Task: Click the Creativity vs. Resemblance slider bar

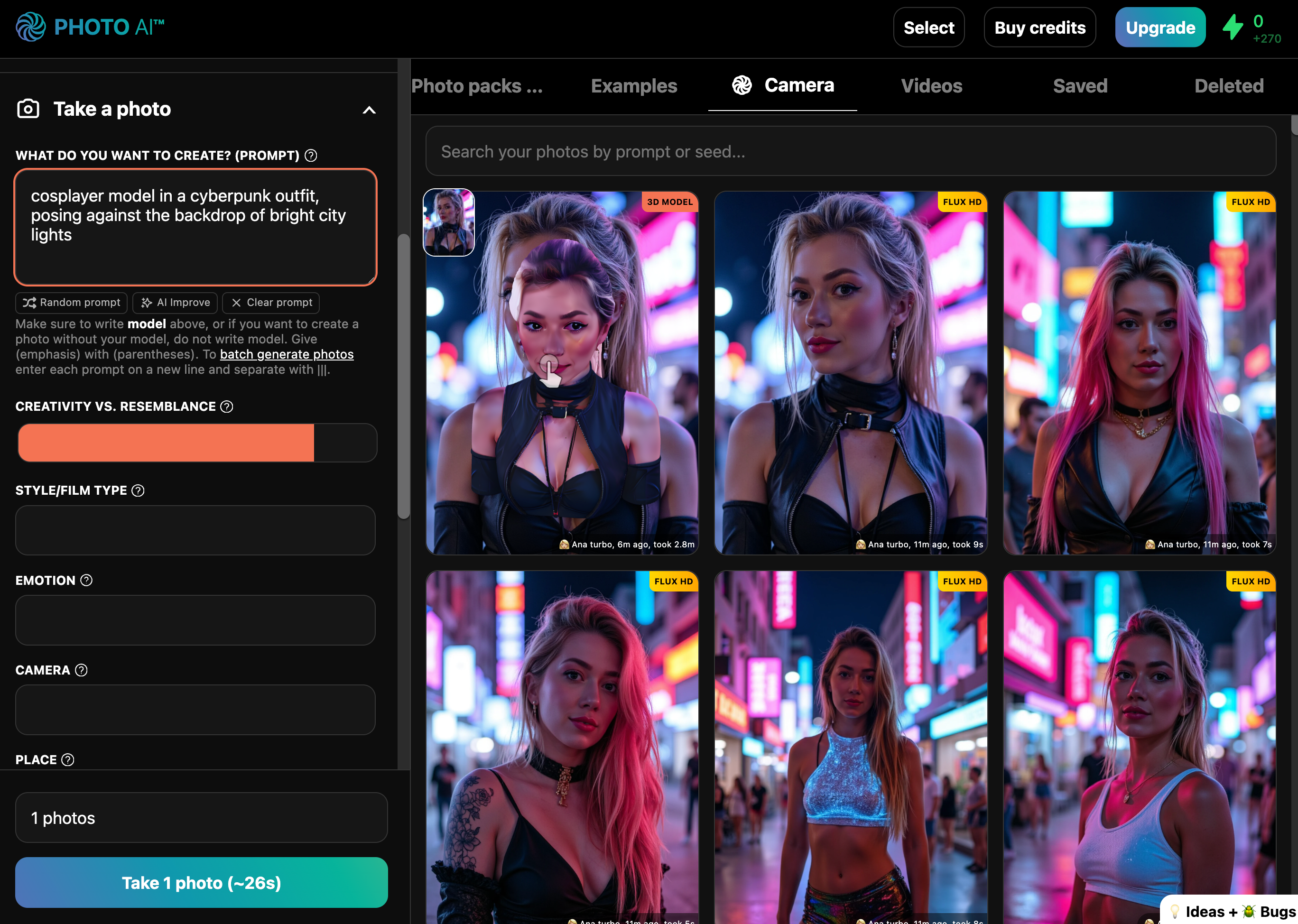Action: (196, 443)
